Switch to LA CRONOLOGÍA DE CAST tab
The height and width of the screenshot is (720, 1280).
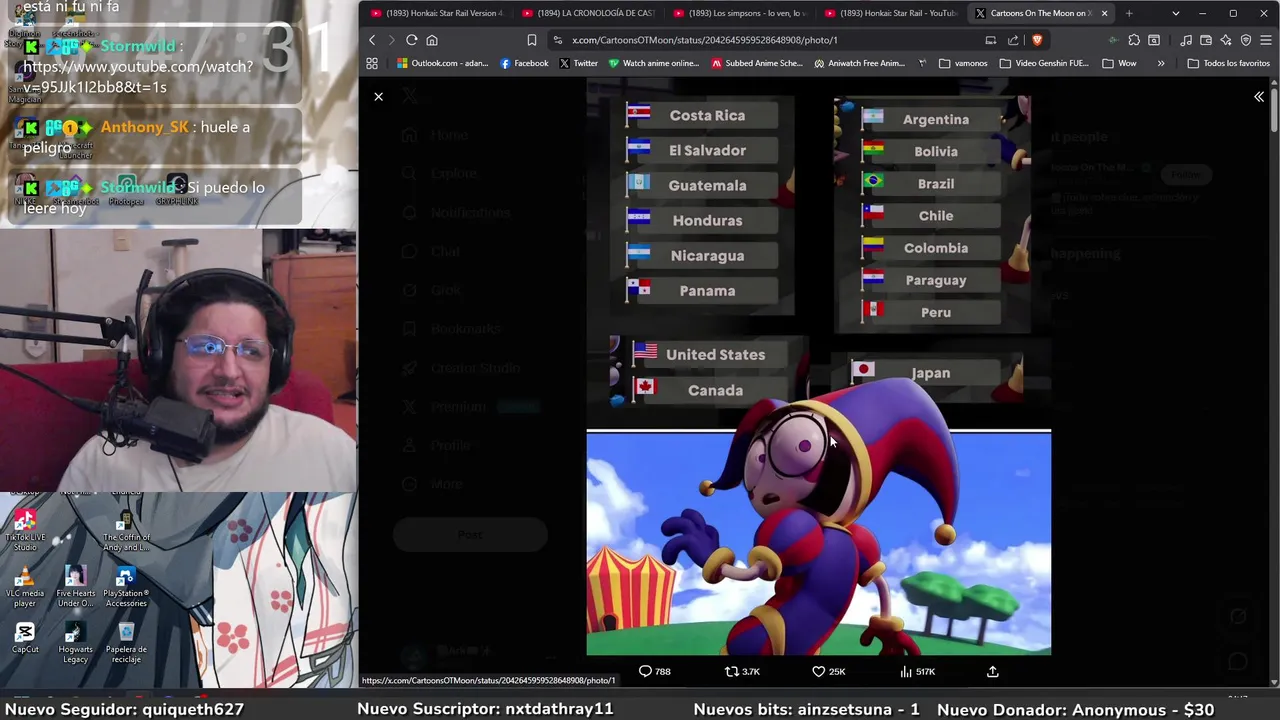pos(589,13)
